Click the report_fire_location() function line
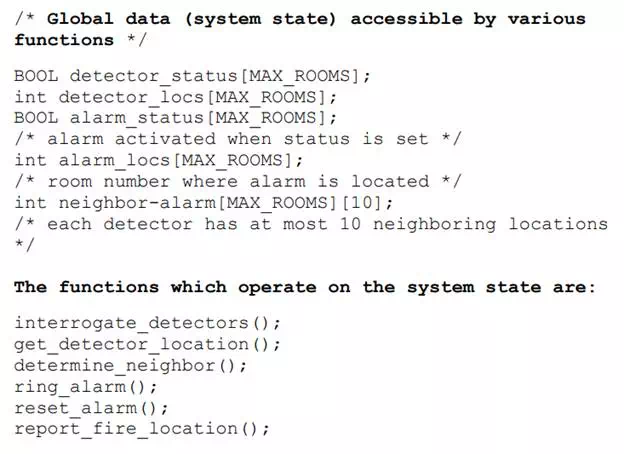 pos(142,429)
